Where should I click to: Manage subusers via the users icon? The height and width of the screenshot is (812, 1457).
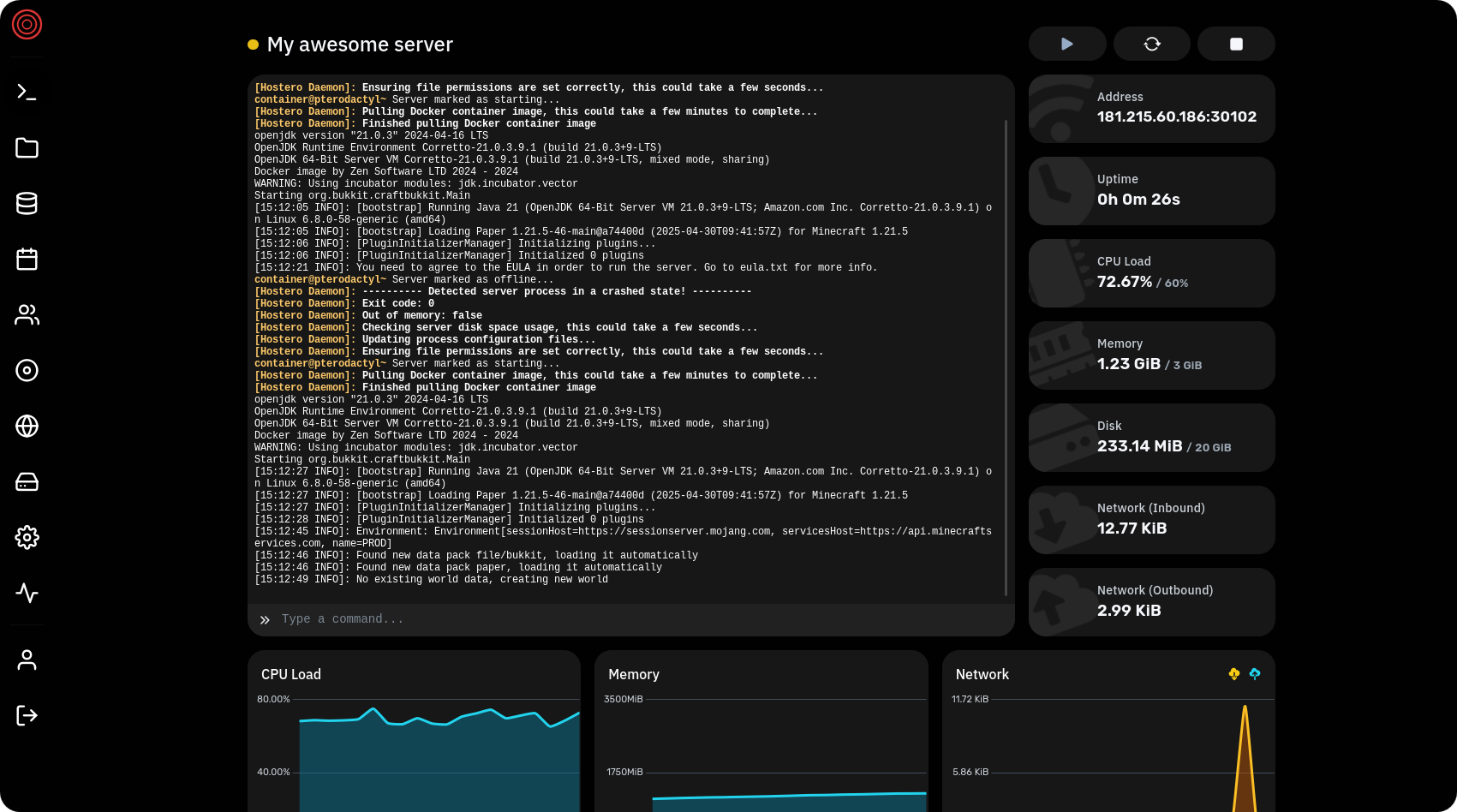27,315
